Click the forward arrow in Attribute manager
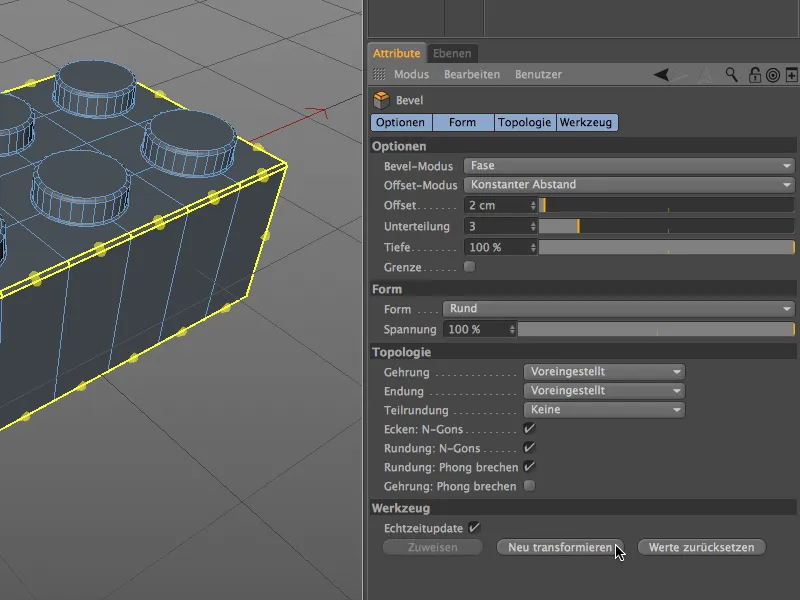800x600 pixels. point(681,75)
